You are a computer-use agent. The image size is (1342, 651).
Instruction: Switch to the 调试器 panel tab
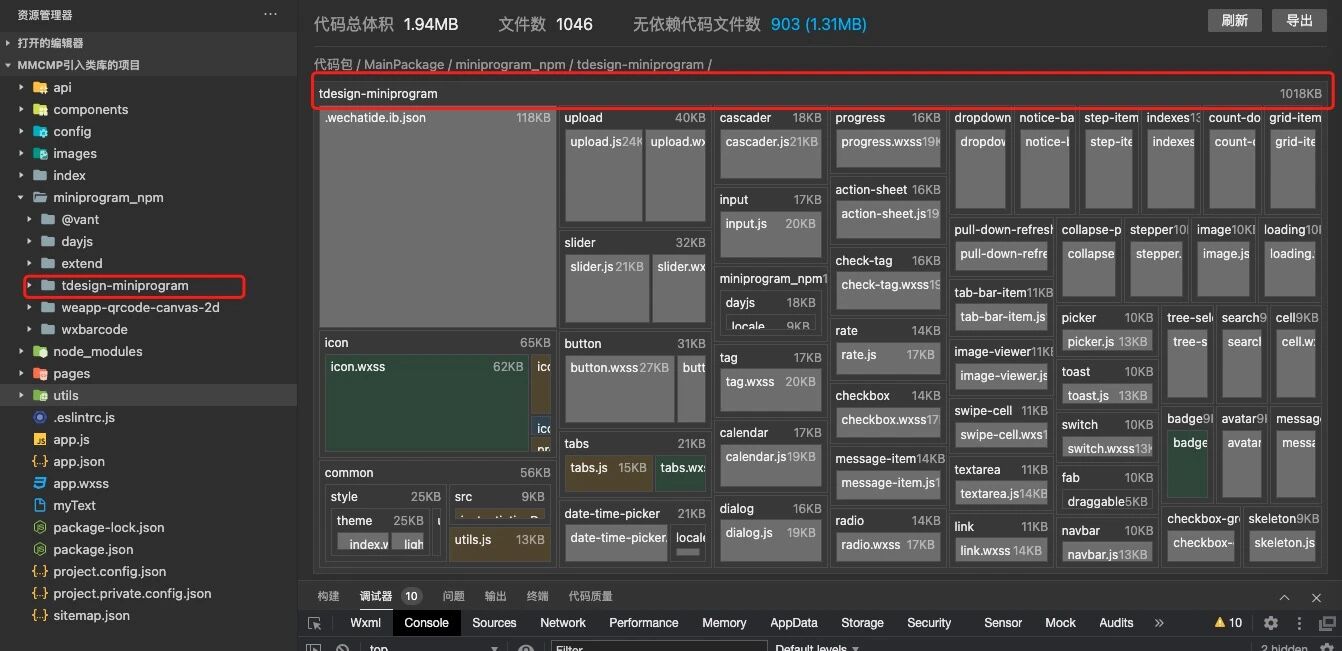(x=376, y=596)
